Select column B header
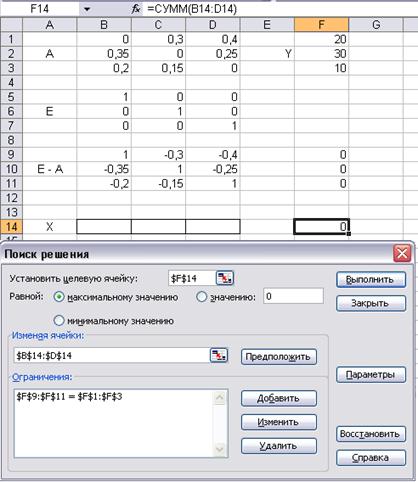 pos(104,25)
